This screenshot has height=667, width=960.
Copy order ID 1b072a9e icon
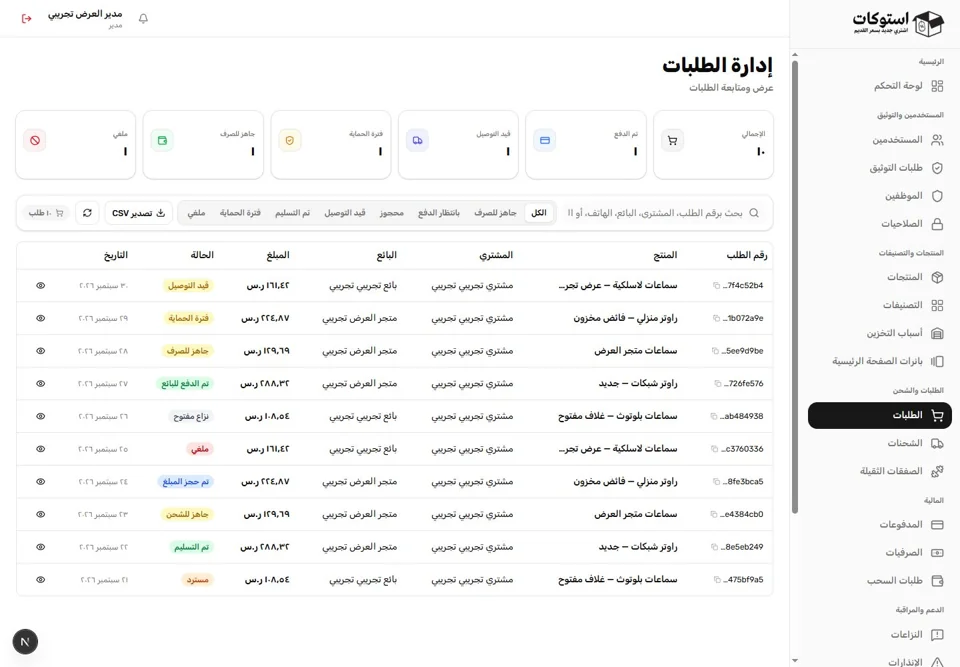pos(716,318)
